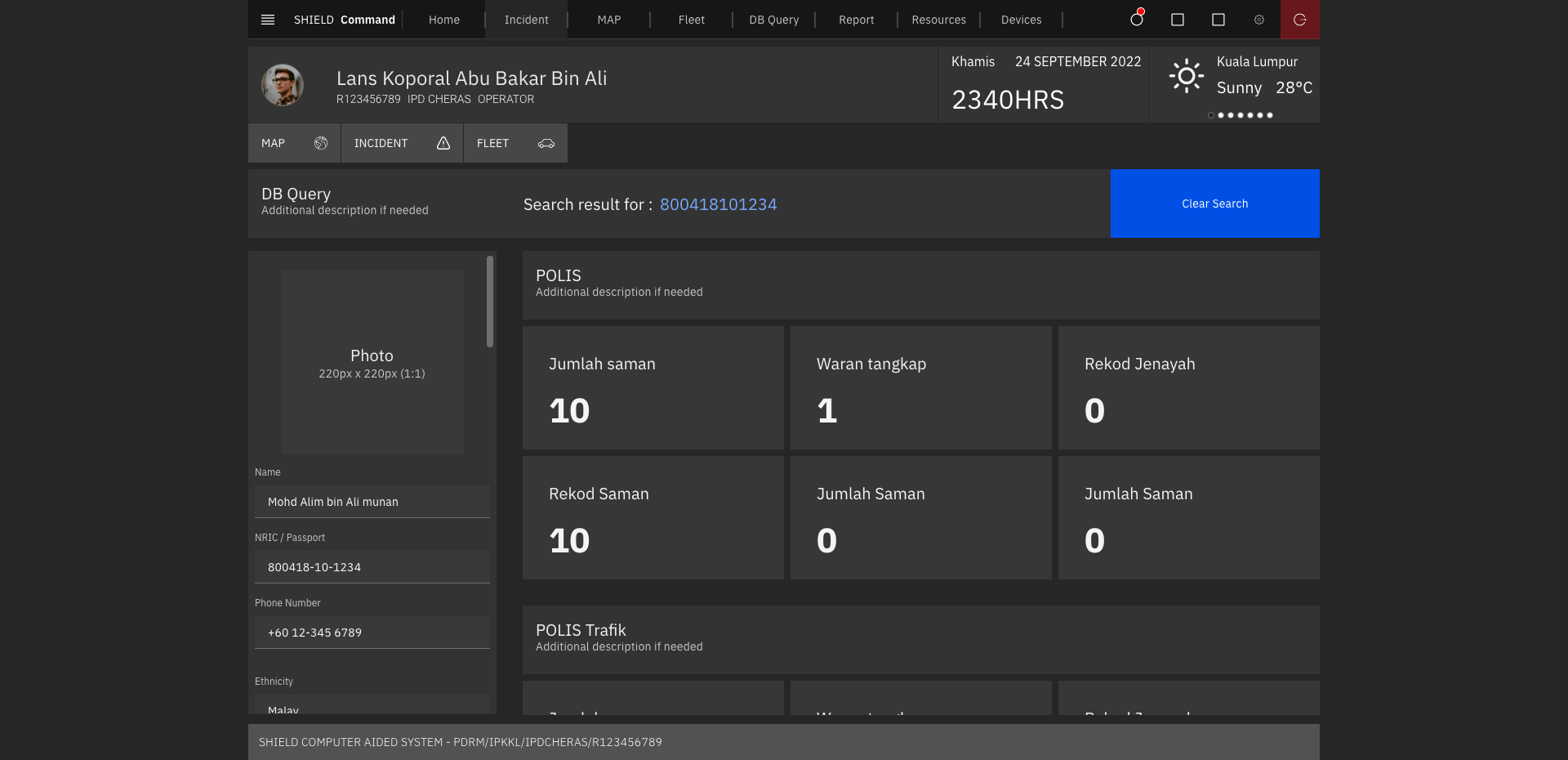Image resolution: width=1568 pixels, height=760 pixels.
Task: Select DB Query in the top navigation
Action: [x=774, y=20]
